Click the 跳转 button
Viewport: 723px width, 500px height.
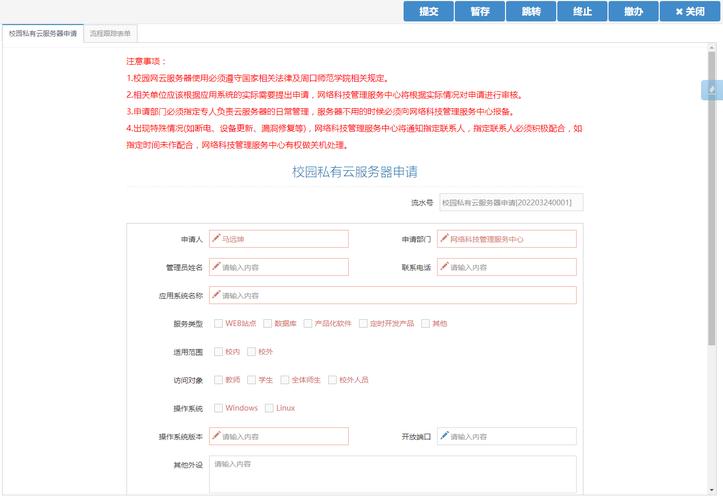tap(531, 12)
